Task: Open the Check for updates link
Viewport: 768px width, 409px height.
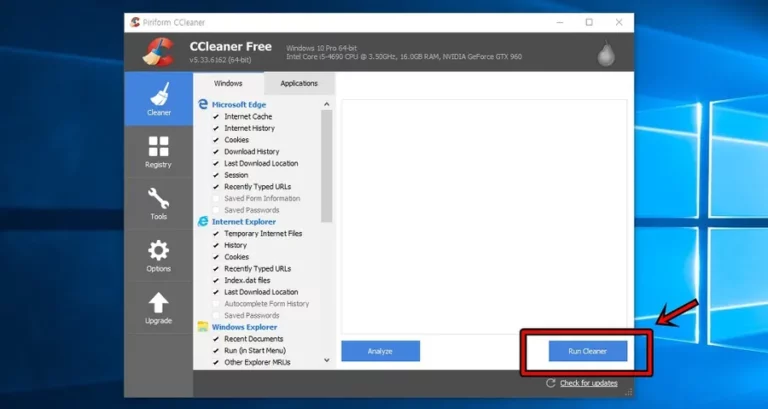Action: click(x=589, y=383)
